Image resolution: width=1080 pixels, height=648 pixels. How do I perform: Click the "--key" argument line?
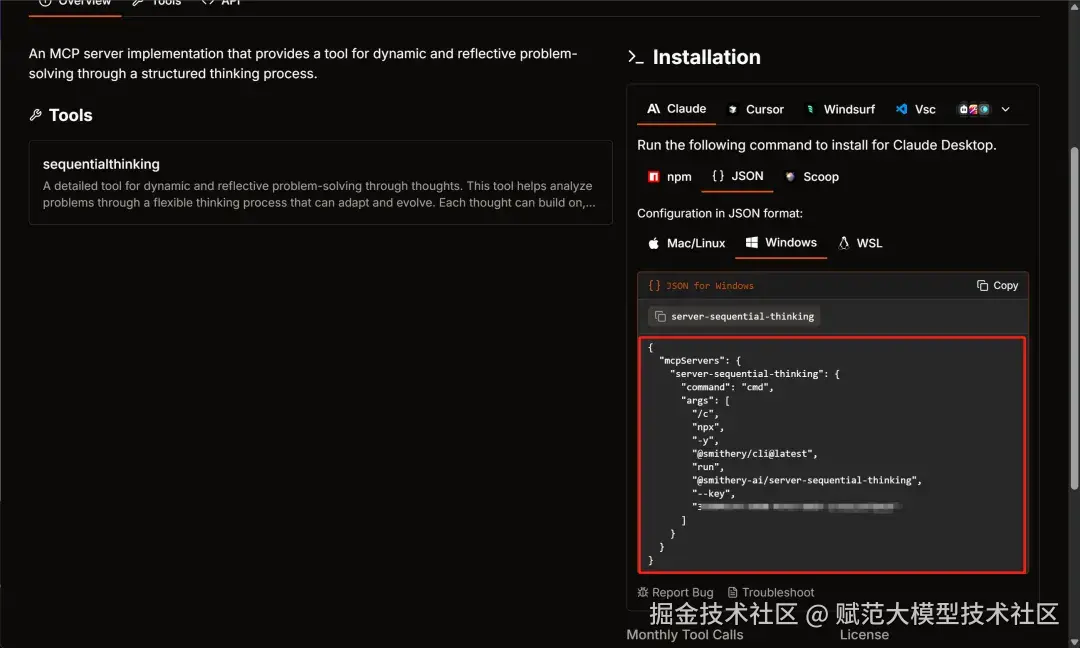coord(714,494)
